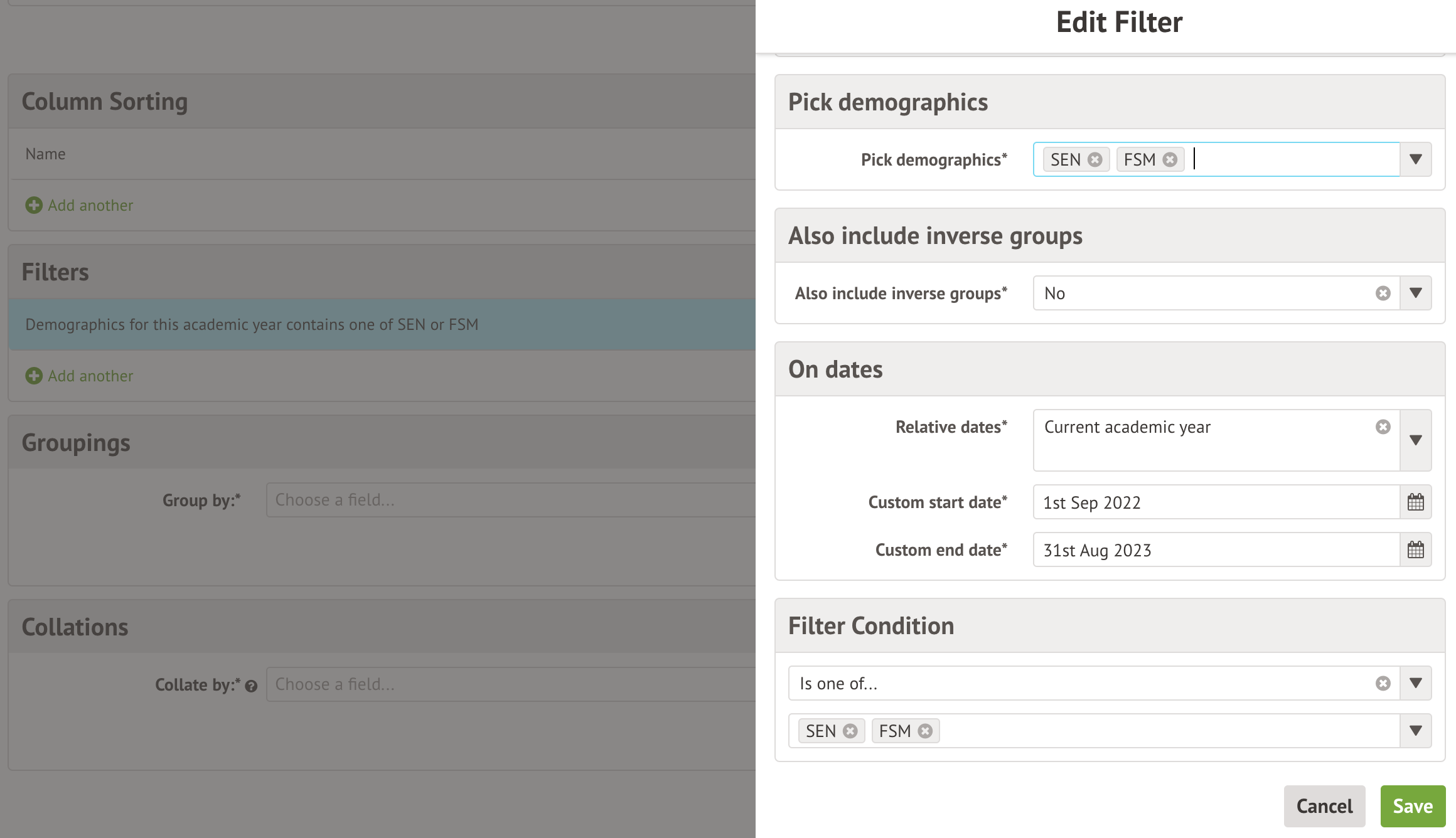Cancel editing the filter
Screen dimensions: 1456x838
coord(1324,806)
